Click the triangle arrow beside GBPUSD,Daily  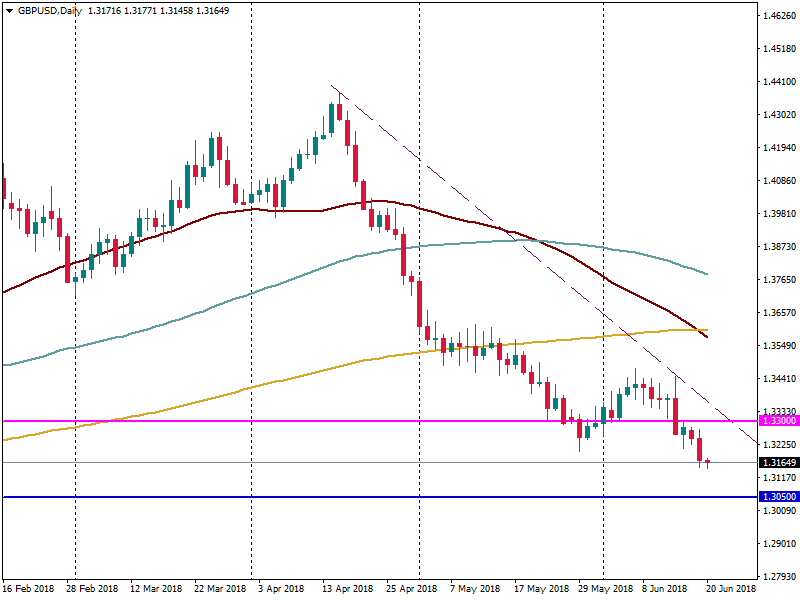pyautogui.click(x=9, y=10)
